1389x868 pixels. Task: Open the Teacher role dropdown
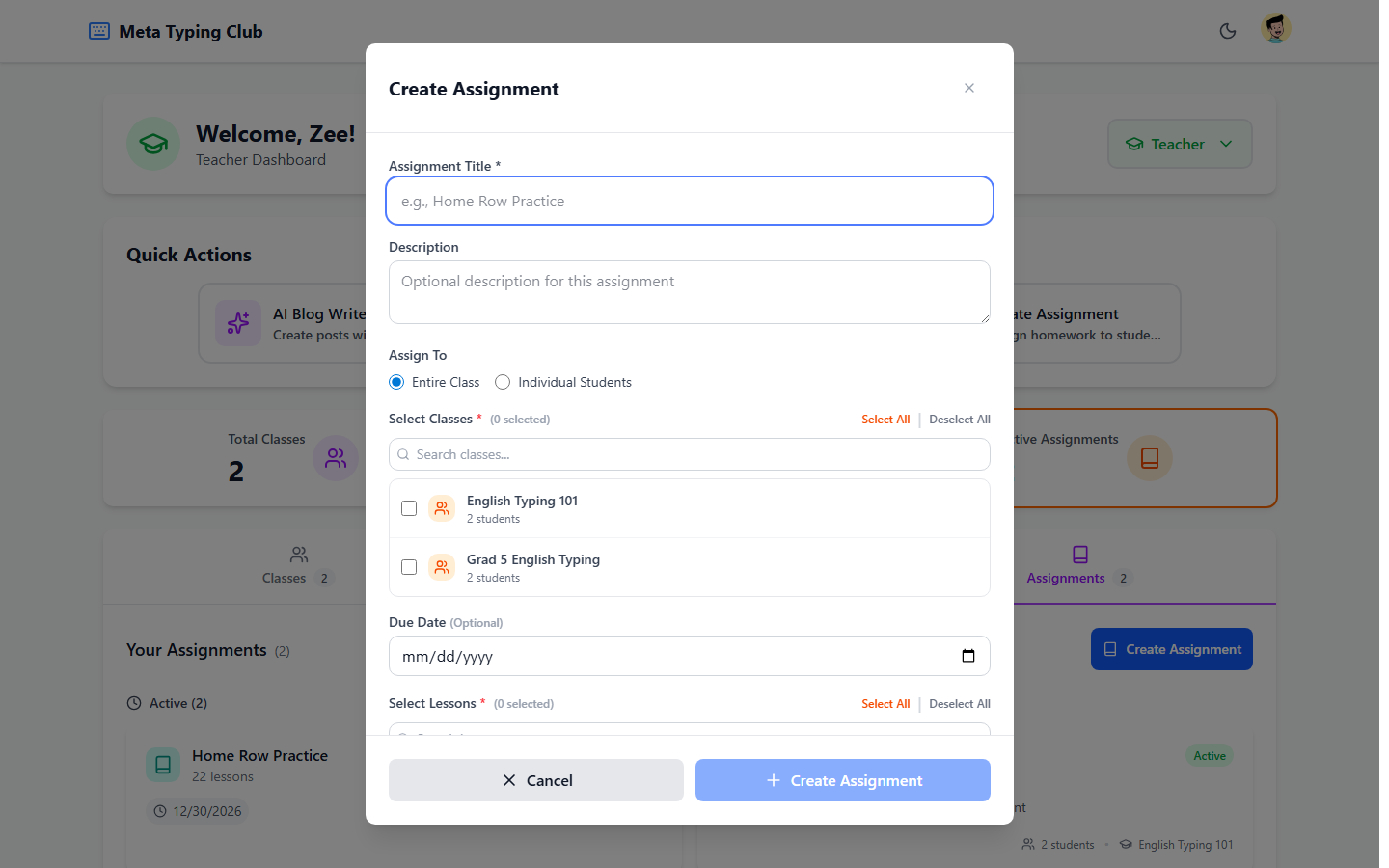click(x=1180, y=144)
